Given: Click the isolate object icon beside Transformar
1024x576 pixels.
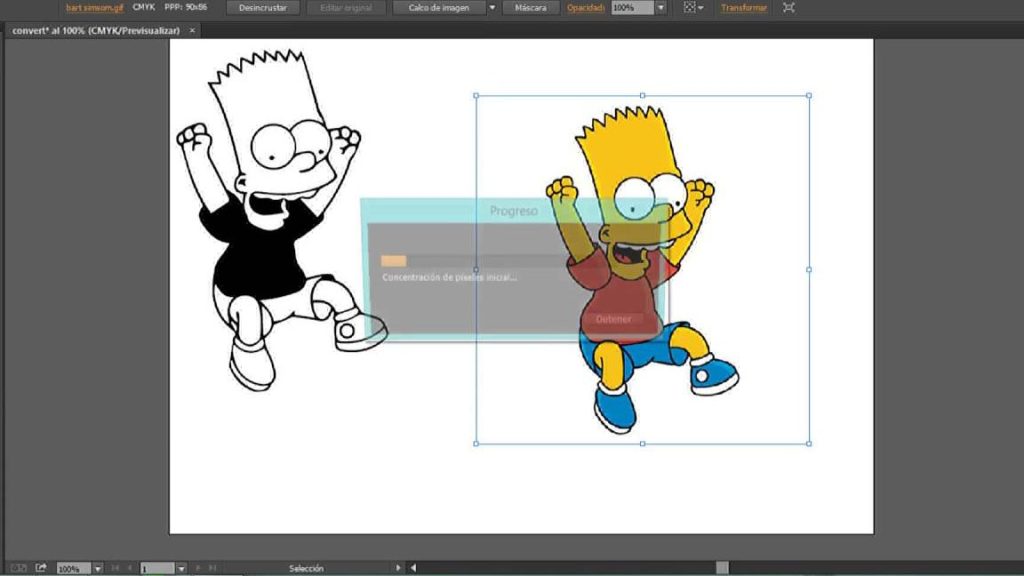Looking at the screenshot, I should point(789,8).
